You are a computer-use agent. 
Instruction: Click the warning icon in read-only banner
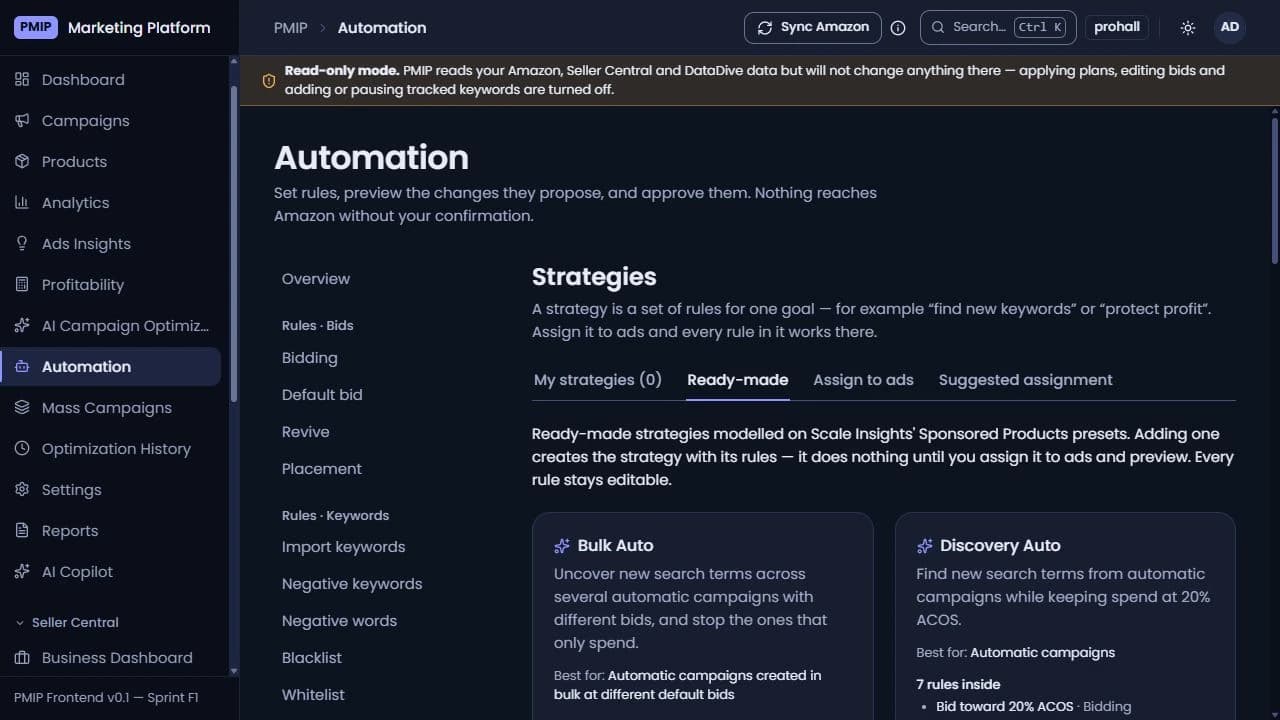268,81
